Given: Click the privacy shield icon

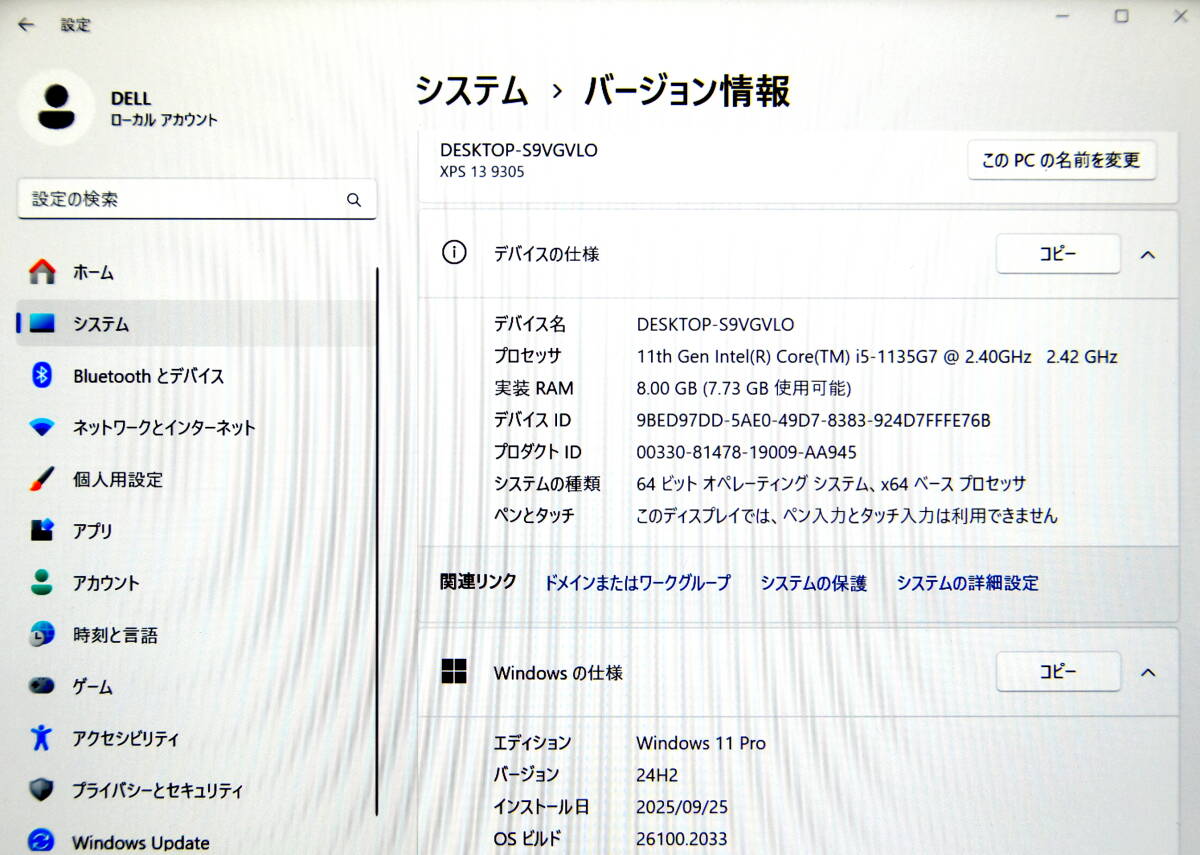Looking at the screenshot, I should tap(41, 790).
